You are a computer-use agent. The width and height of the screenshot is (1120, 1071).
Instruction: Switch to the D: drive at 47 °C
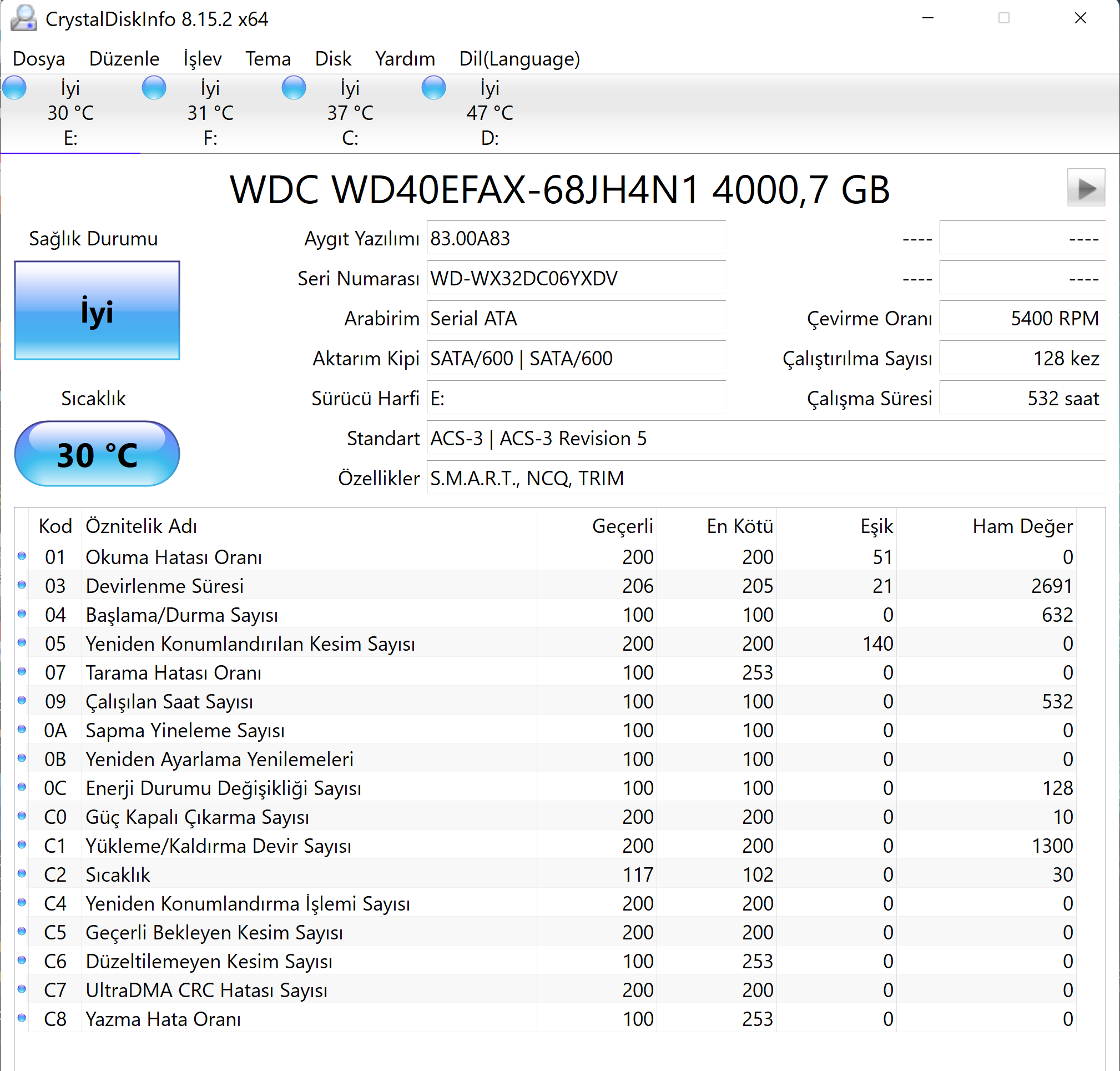click(x=490, y=113)
